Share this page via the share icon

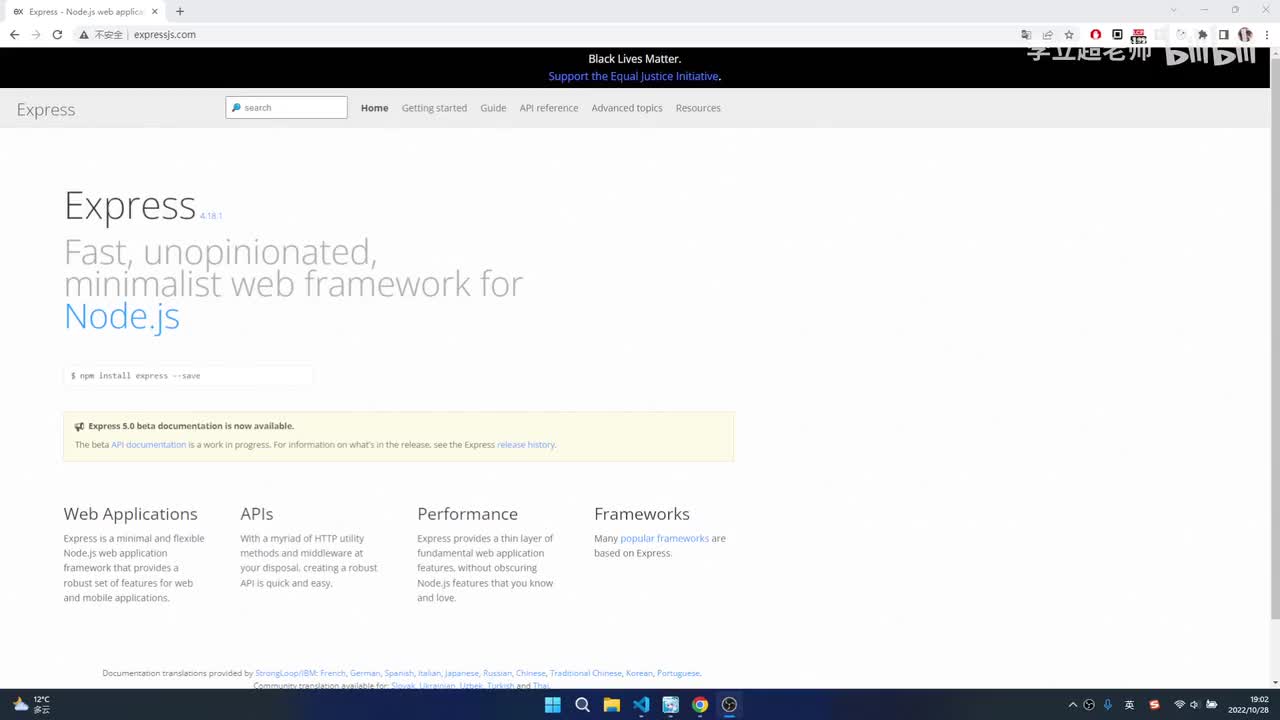tap(1048, 34)
